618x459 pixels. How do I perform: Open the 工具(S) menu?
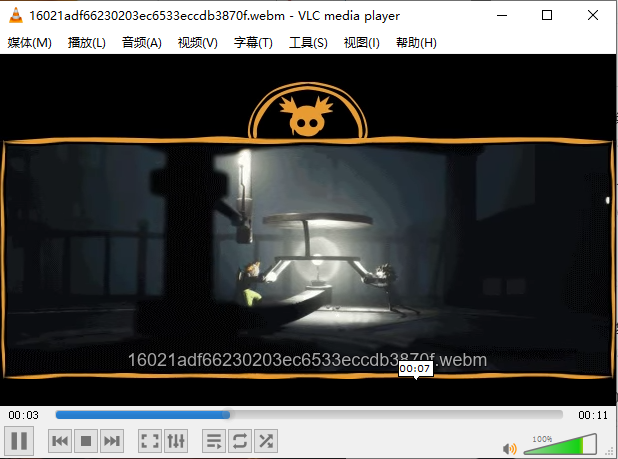307,42
